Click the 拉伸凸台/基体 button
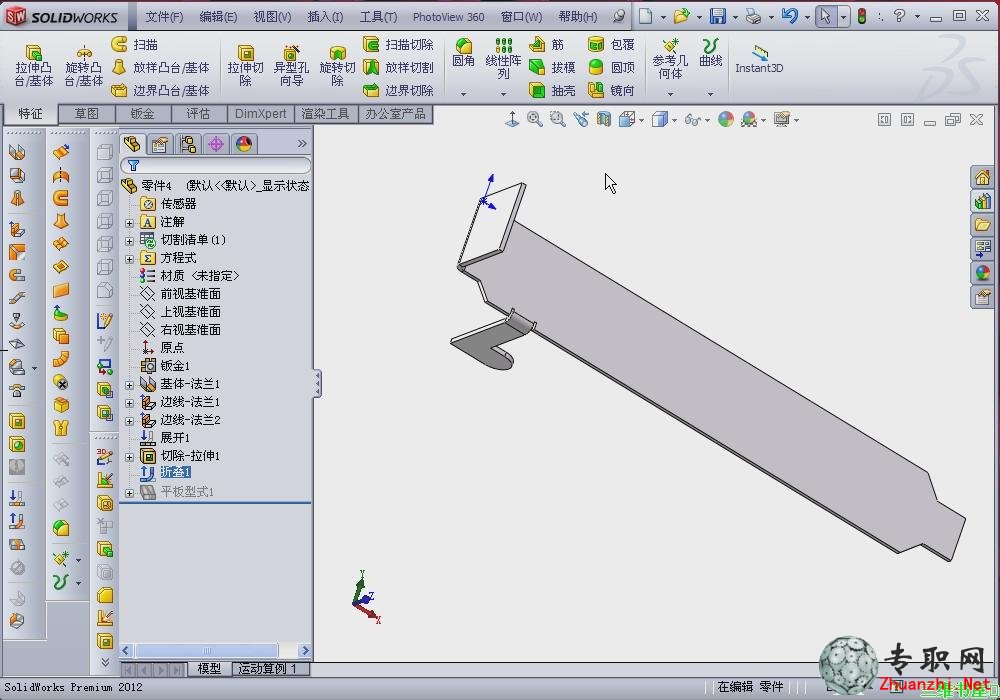 tap(34, 64)
